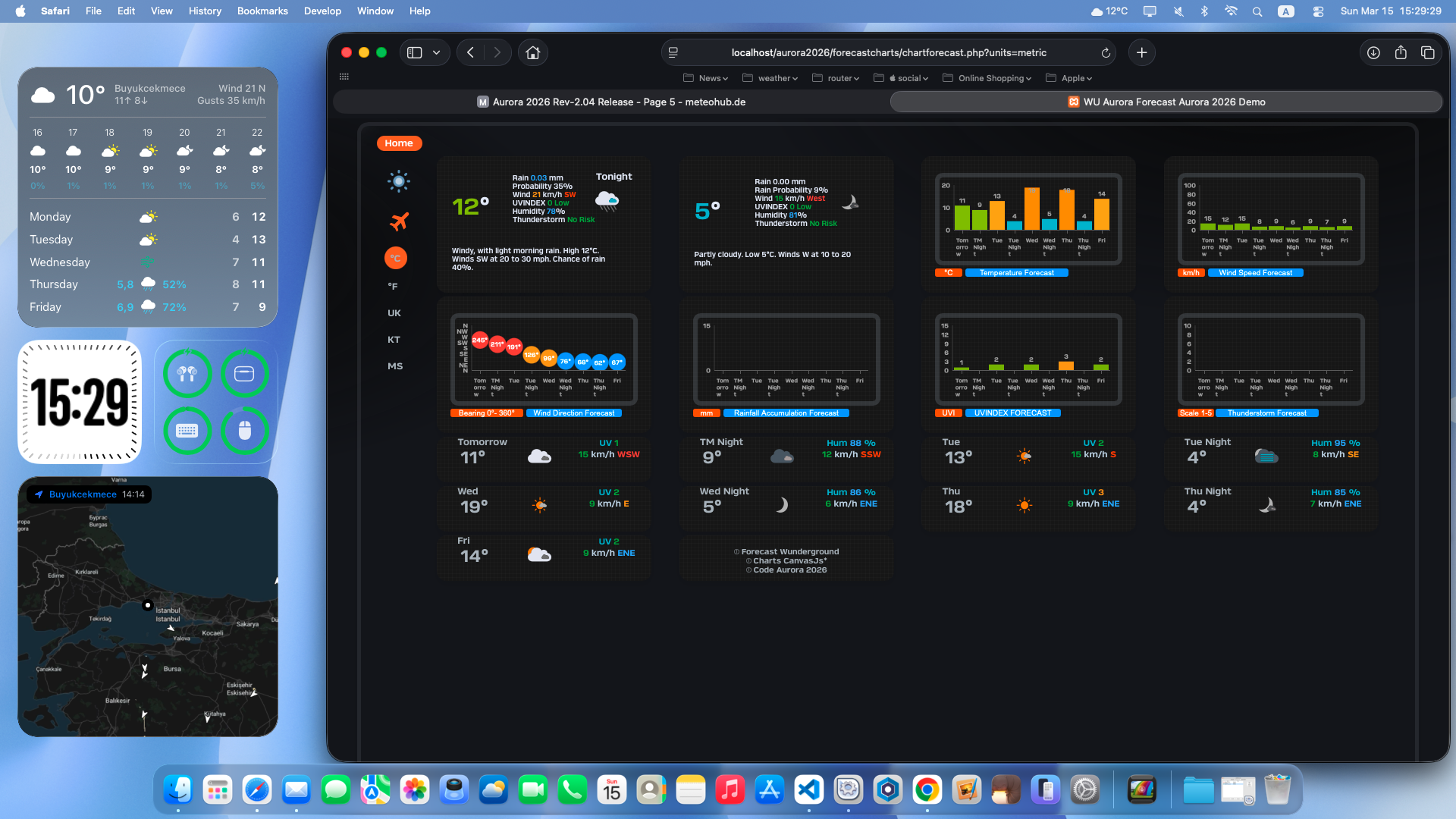This screenshot has height=819, width=1456.
Task: Click the orange Home button on the page
Action: click(x=399, y=143)
